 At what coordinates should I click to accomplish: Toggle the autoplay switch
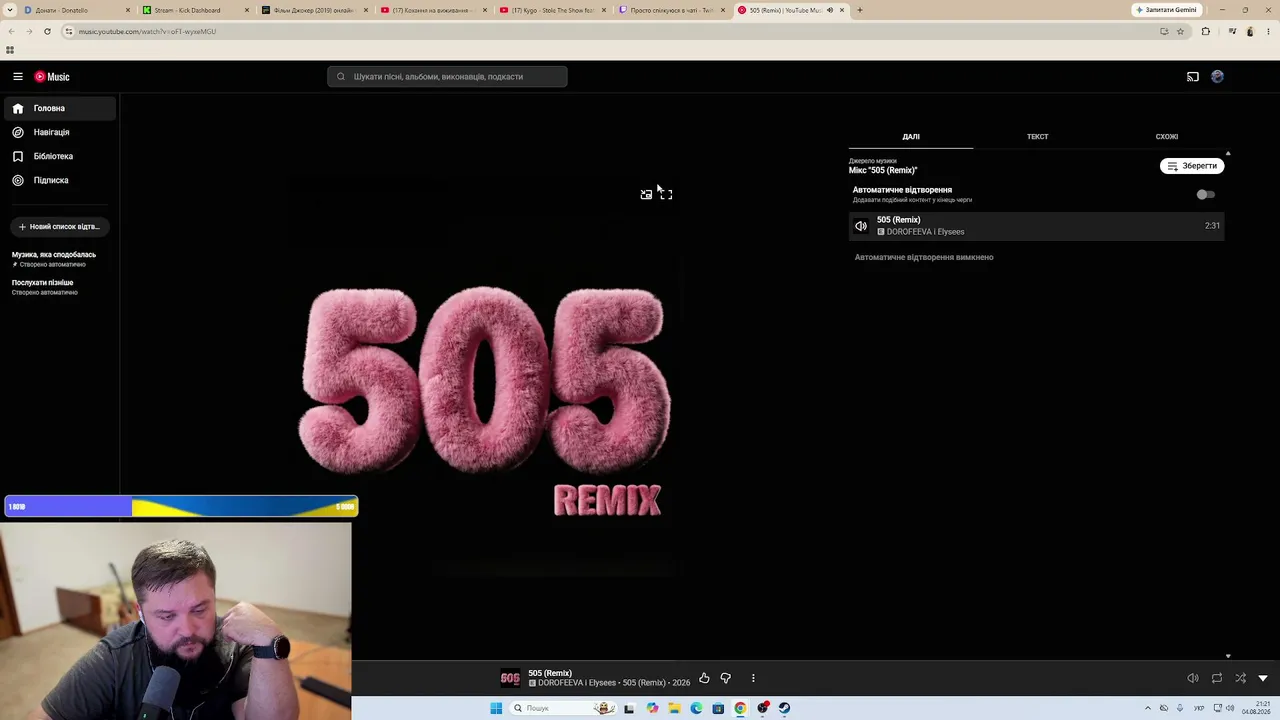[x=1206, y=195]
